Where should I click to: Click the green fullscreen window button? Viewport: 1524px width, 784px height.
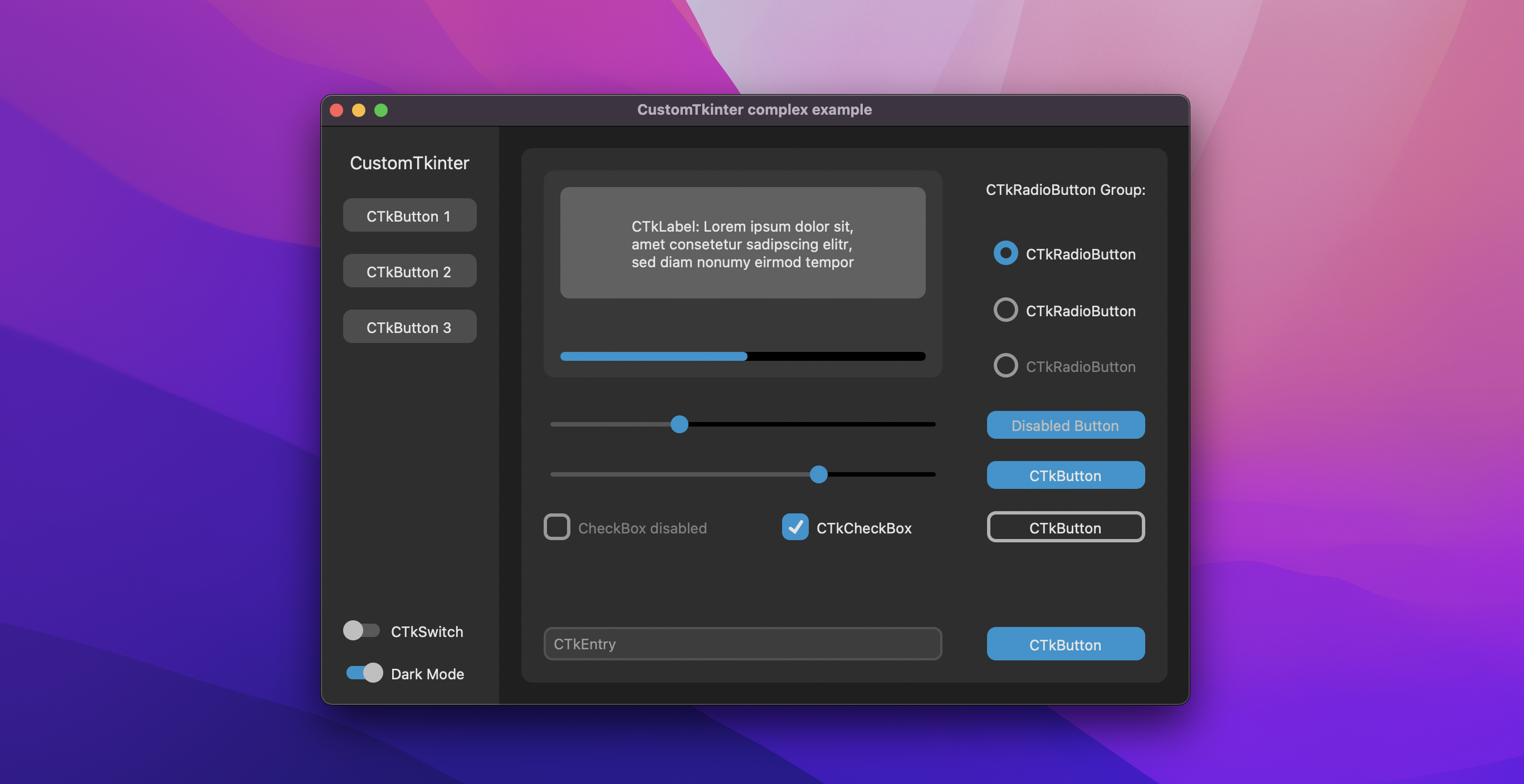click(x=381, y=111)
